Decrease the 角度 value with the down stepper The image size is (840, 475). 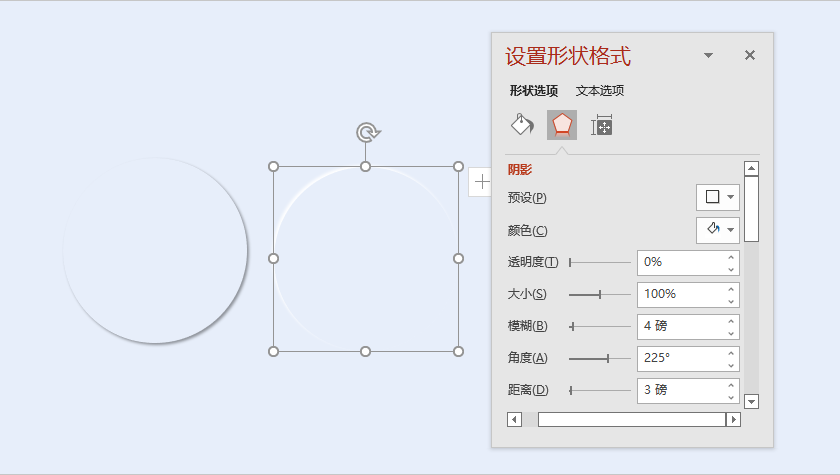[731, 364]
